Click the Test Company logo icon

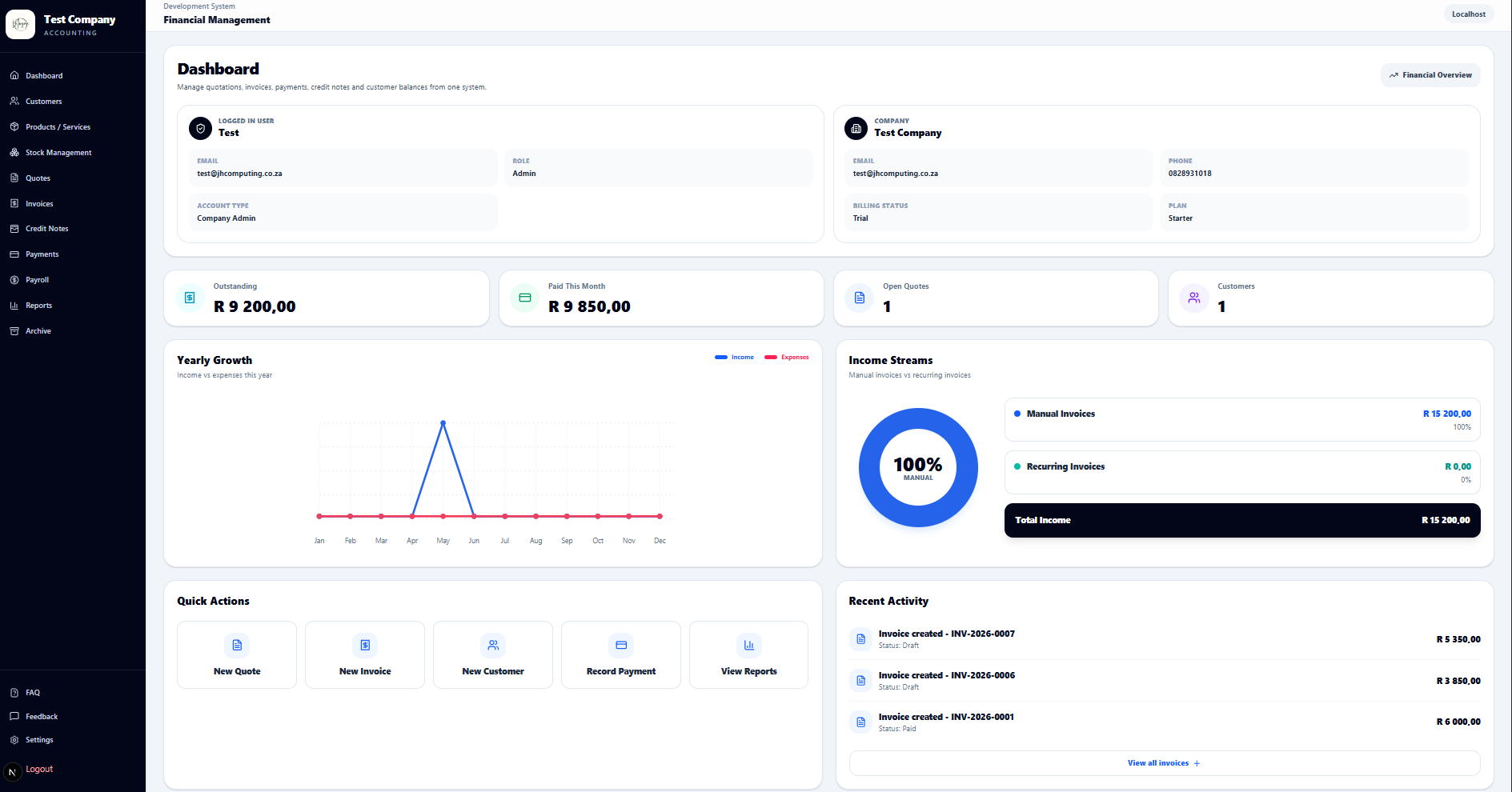tap(20, 24)
